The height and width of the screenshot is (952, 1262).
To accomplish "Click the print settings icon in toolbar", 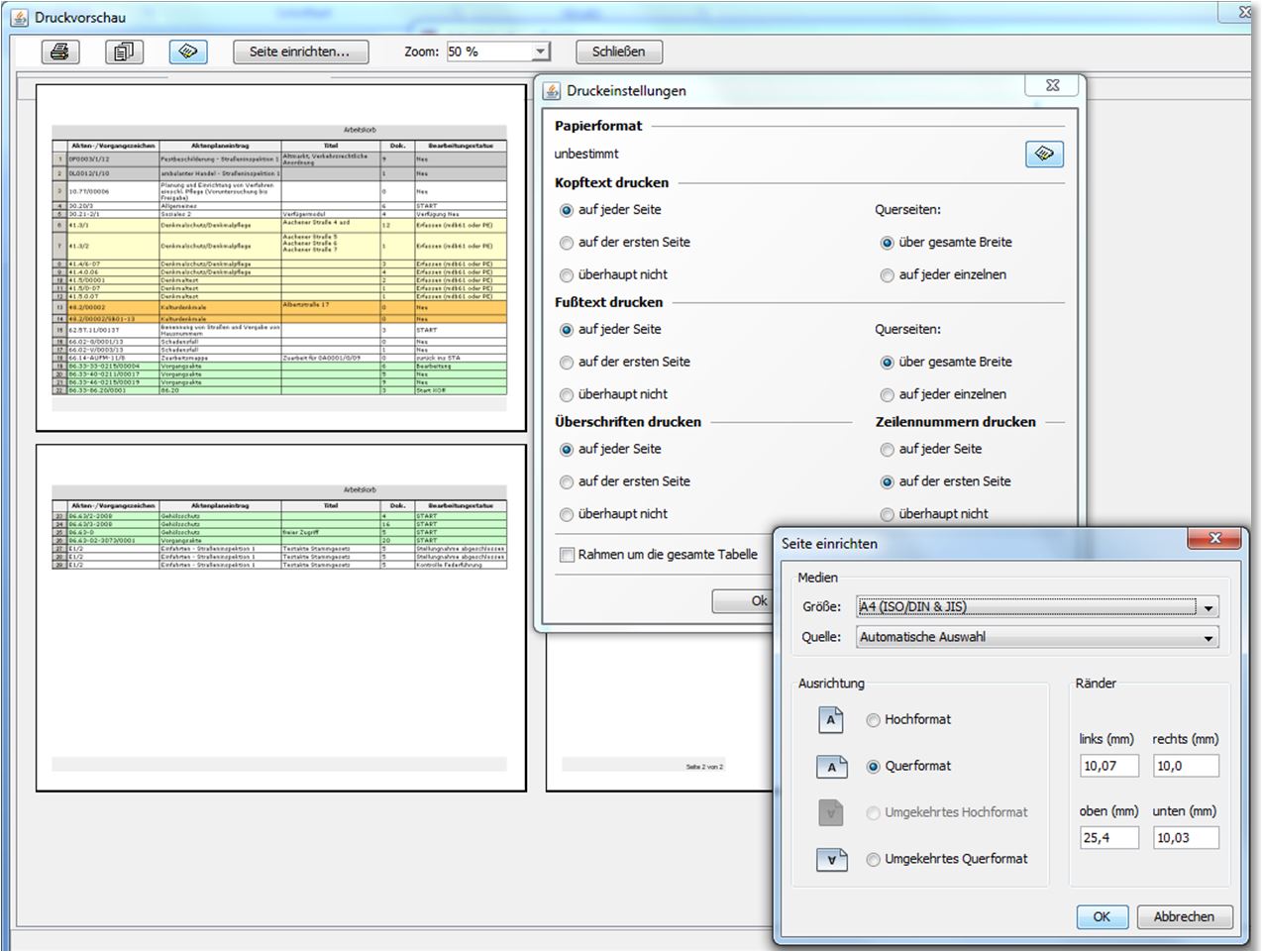I will [x=188, y=52].
